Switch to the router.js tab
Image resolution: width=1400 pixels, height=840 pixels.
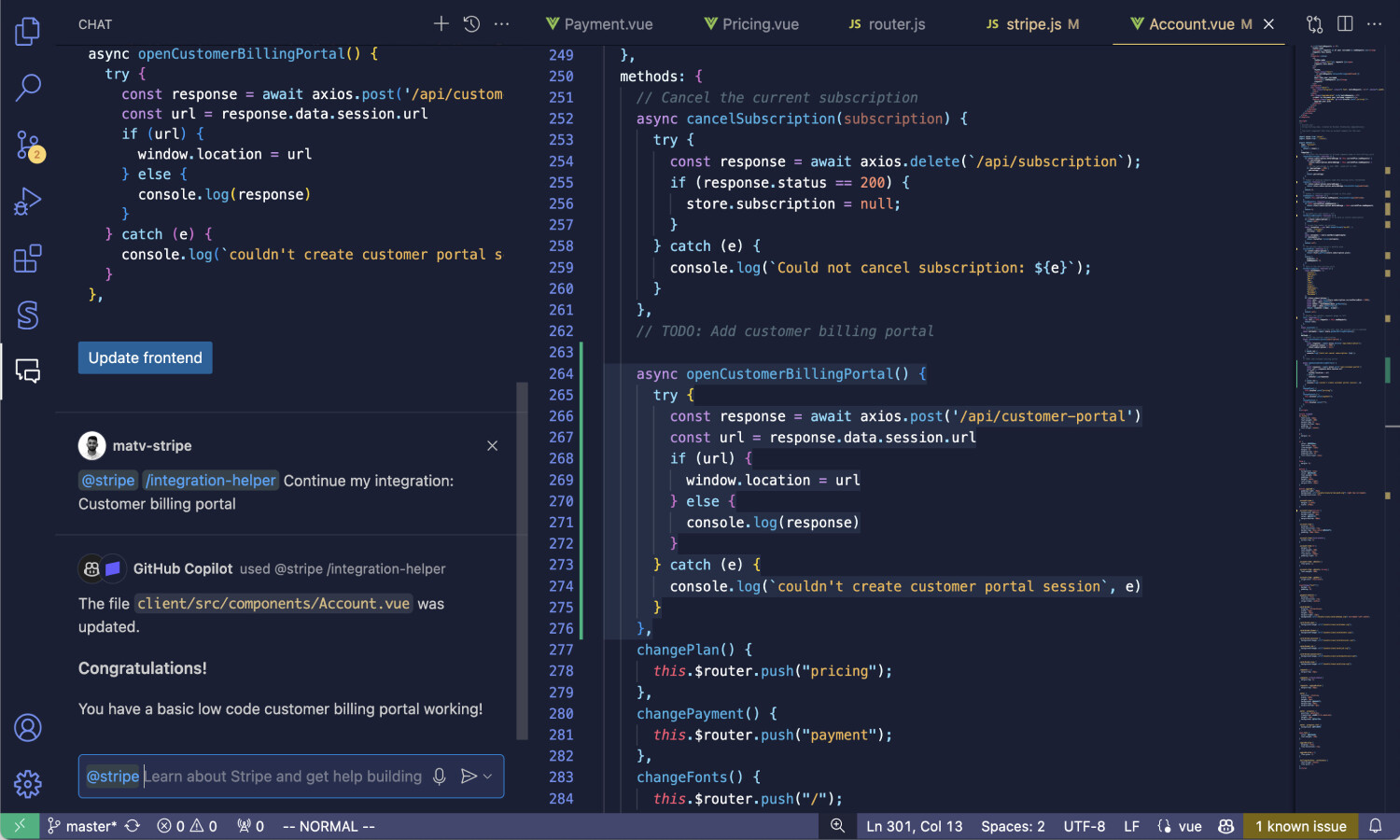tap(887, 24)
